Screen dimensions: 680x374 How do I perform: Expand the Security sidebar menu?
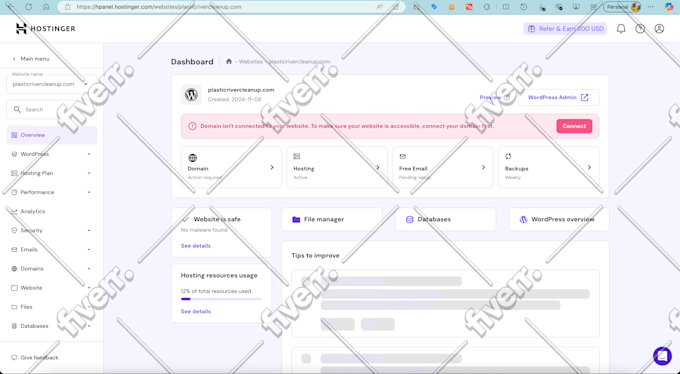(89, 230)
